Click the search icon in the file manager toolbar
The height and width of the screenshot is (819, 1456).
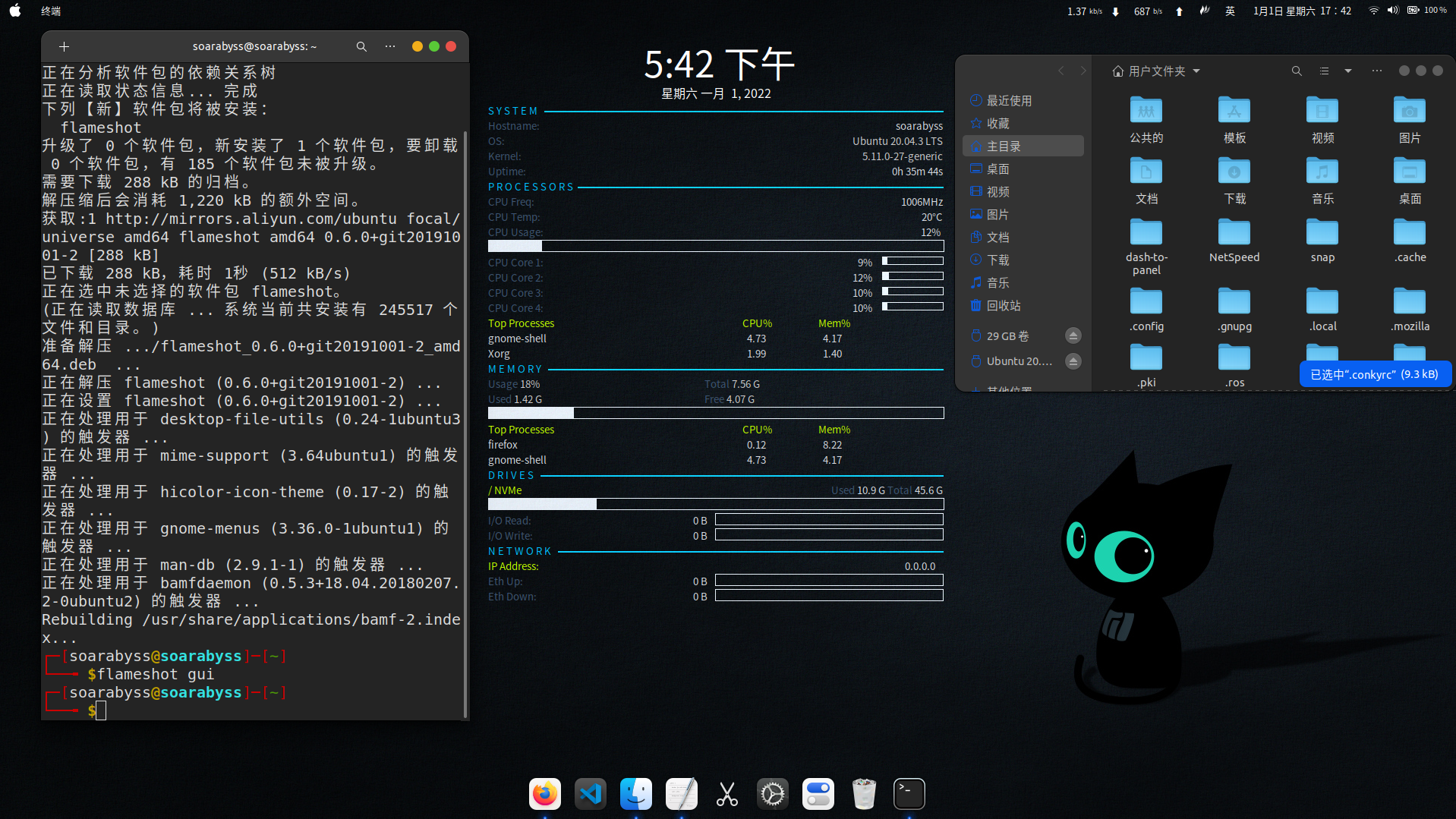coord(1296,71)
